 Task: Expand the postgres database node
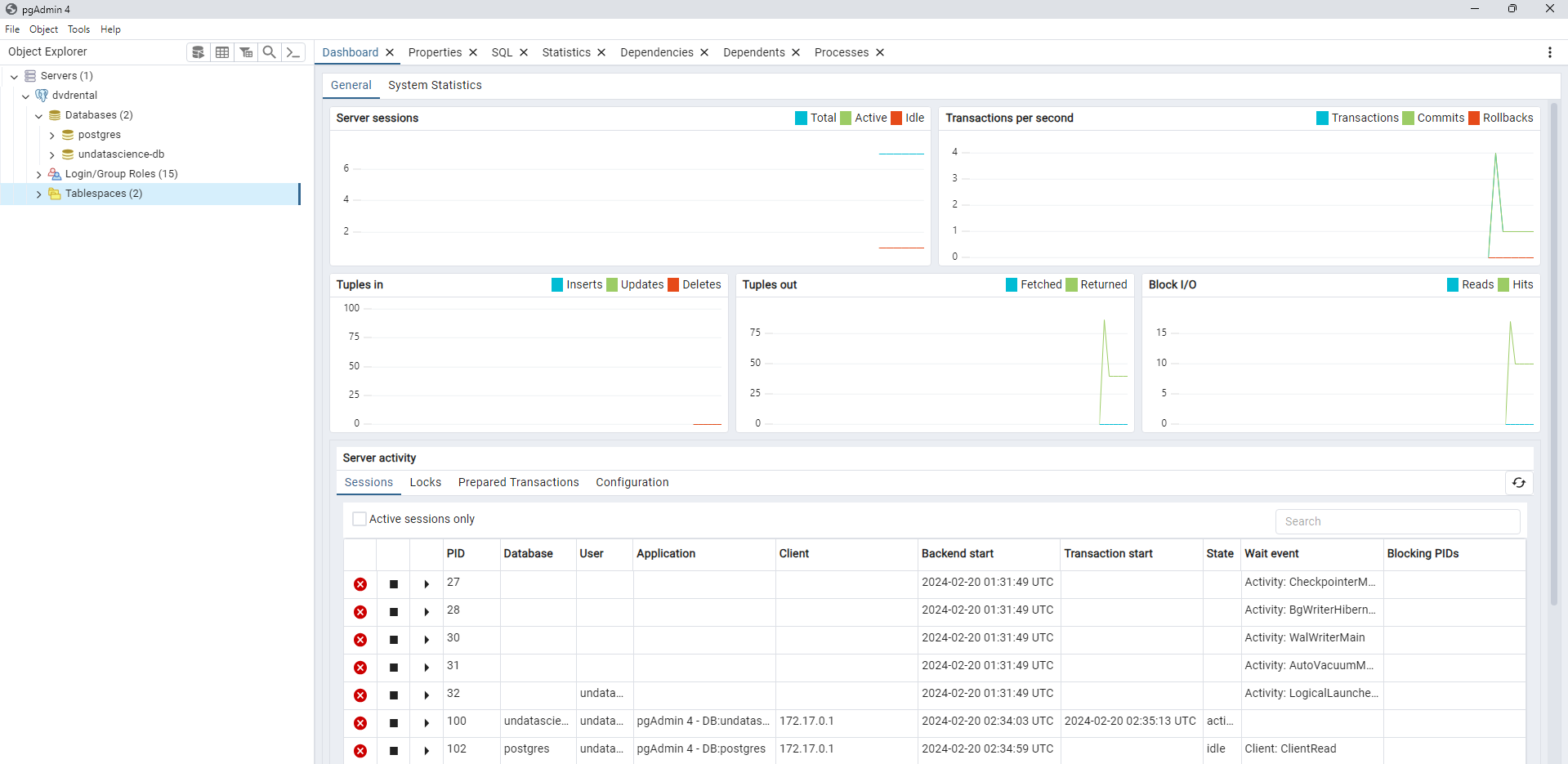pos(51,135)
